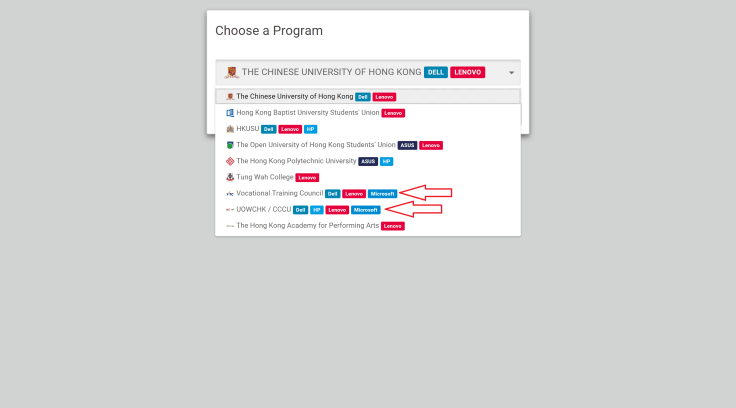Select The Chinese University of Hong Kong option

point(295,97)
